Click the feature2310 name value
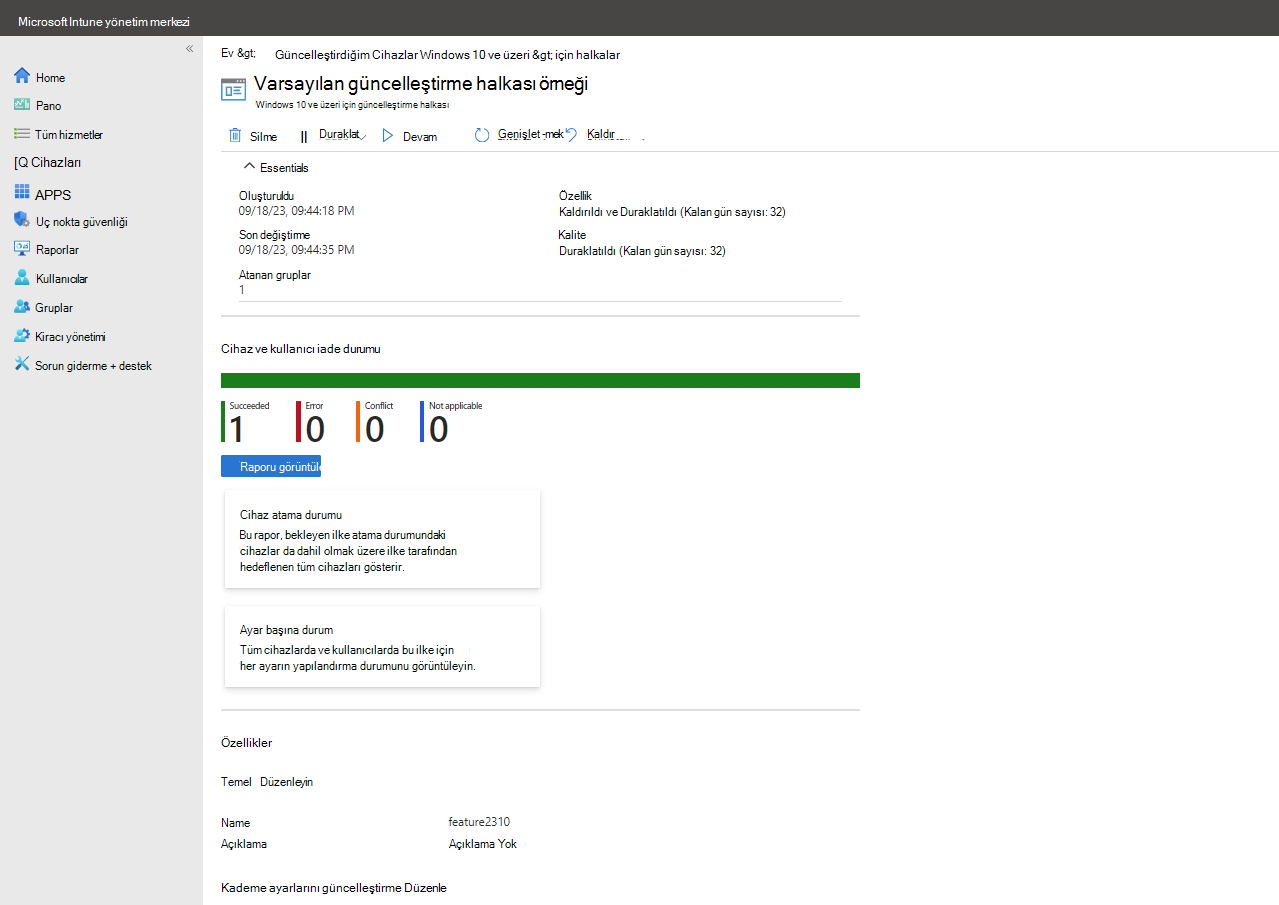The image size is (1279, 905). (x=479, y=822)
